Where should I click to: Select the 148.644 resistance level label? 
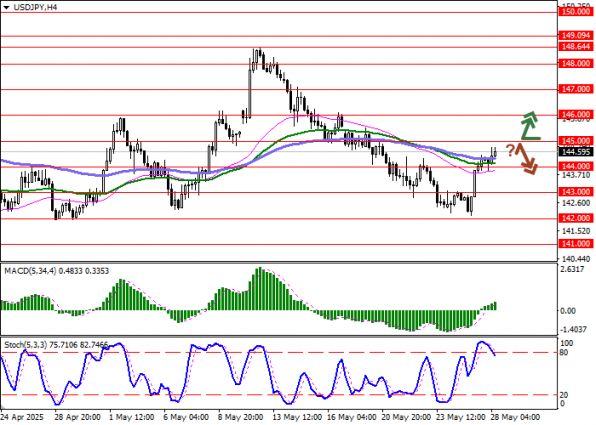575,47
